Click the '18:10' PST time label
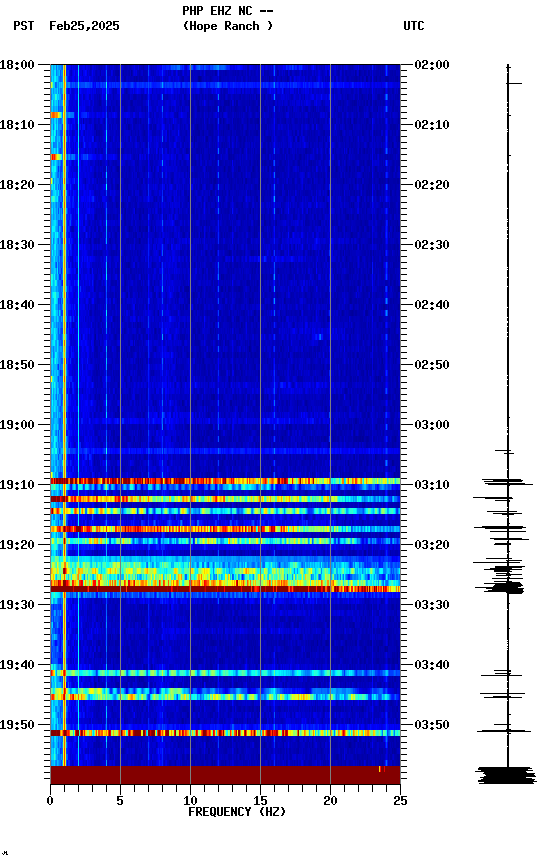Screen dimensions: 552x864 [x=17, y=125]
